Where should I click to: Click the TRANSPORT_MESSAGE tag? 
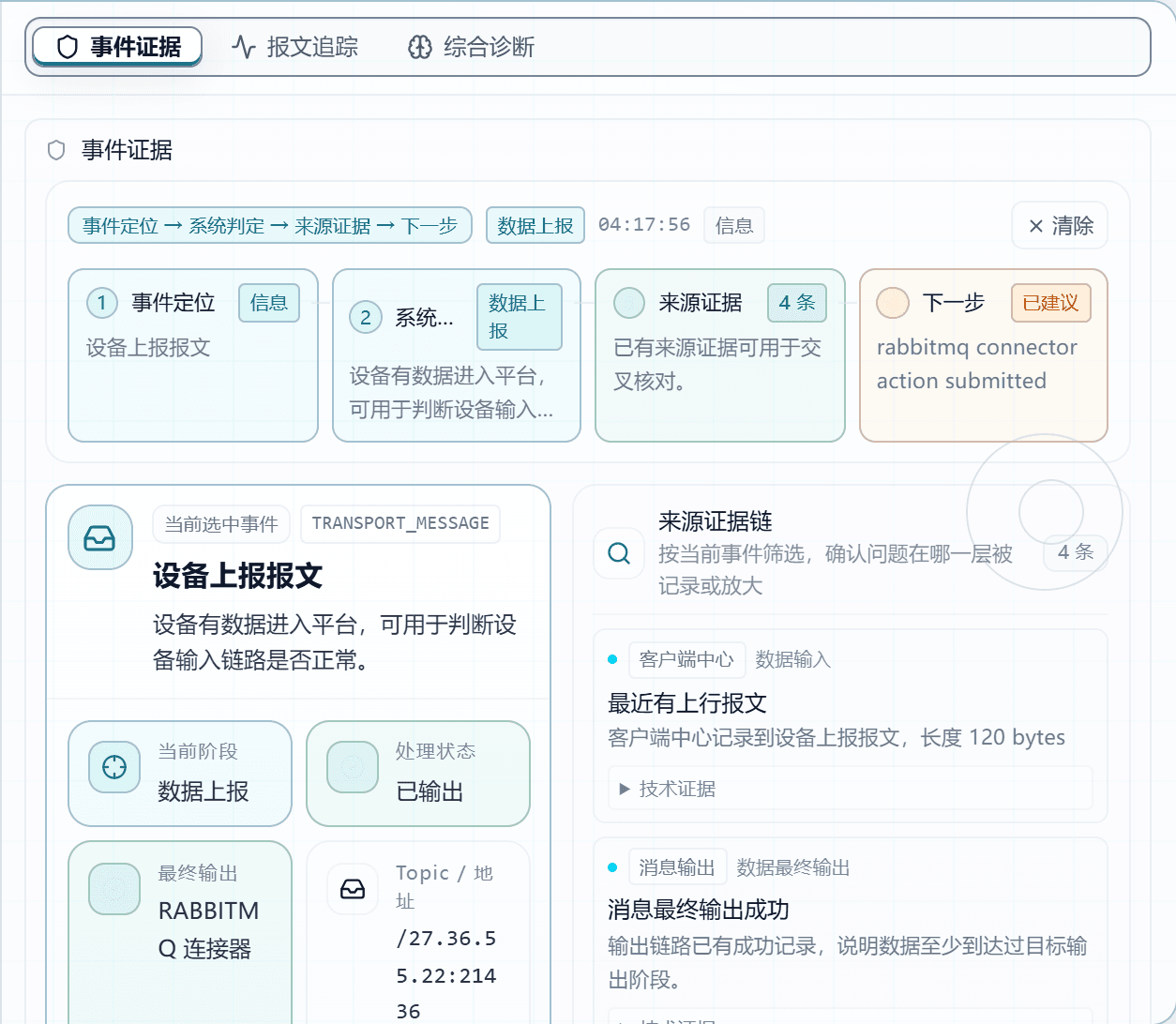point(400,524)
